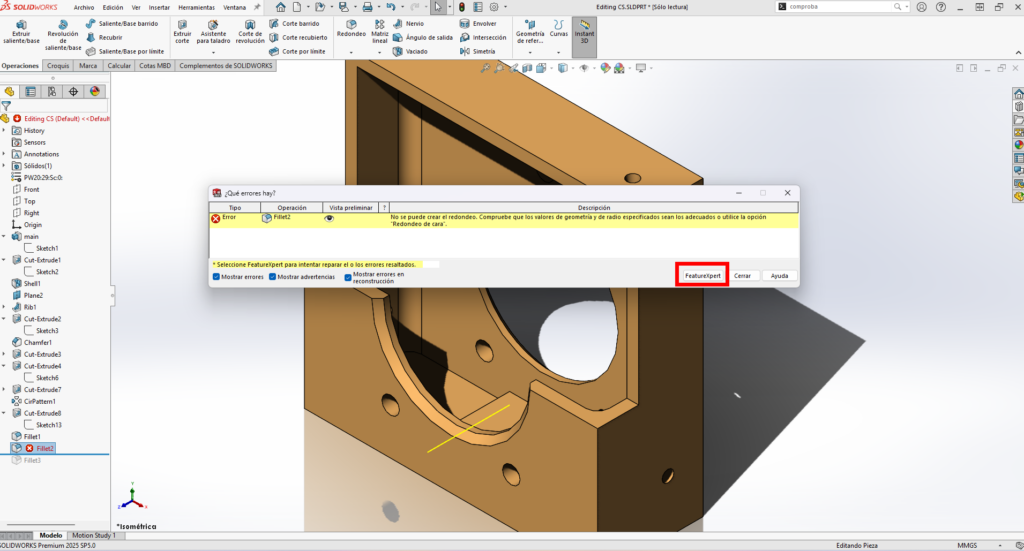Open the ConfigurationManager tab icon
The width and height of the screenshot is (1024, 551).
(x=52, y=91)
